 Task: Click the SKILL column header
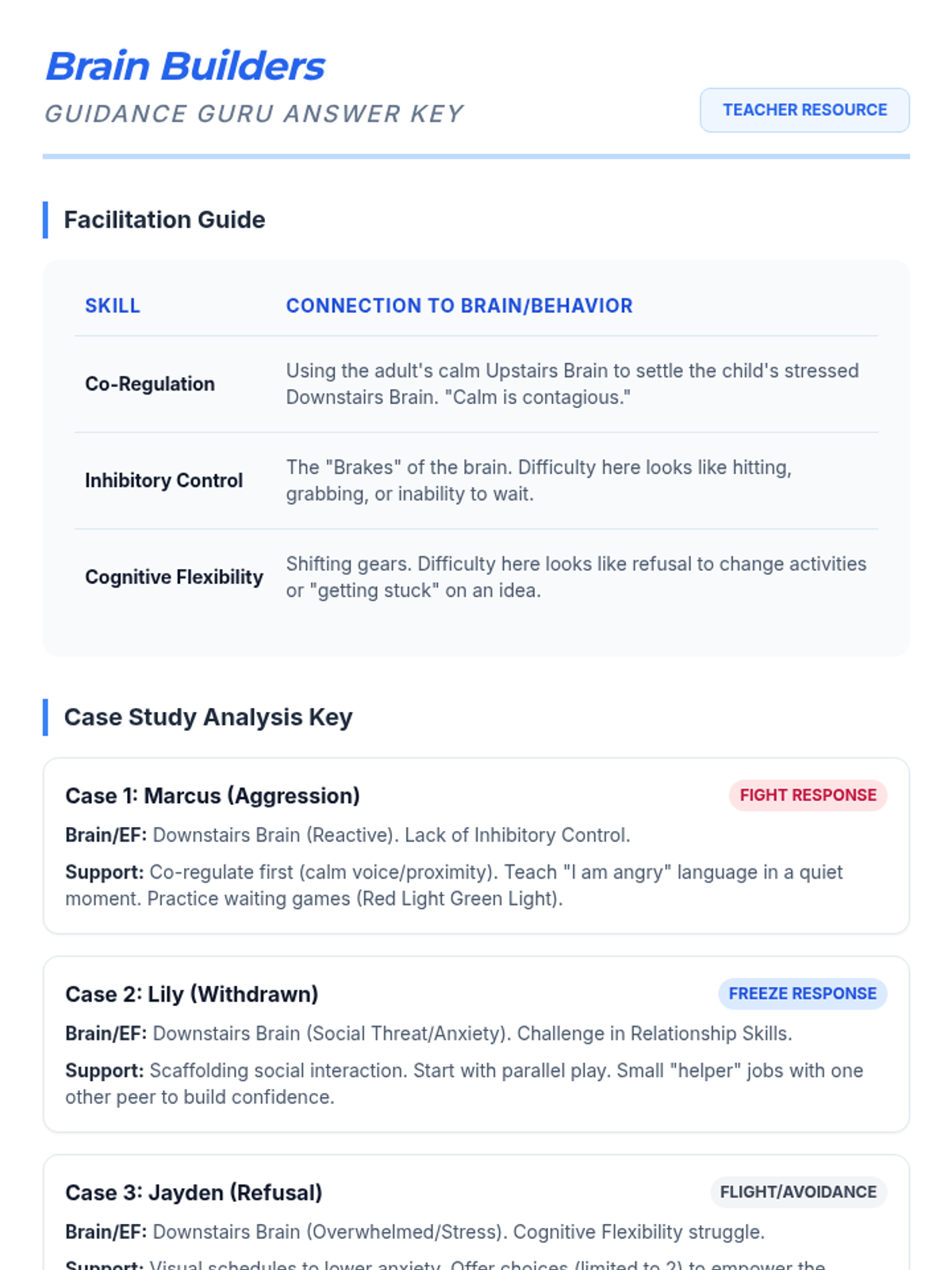pyautogui.click(x=113, y=306)
